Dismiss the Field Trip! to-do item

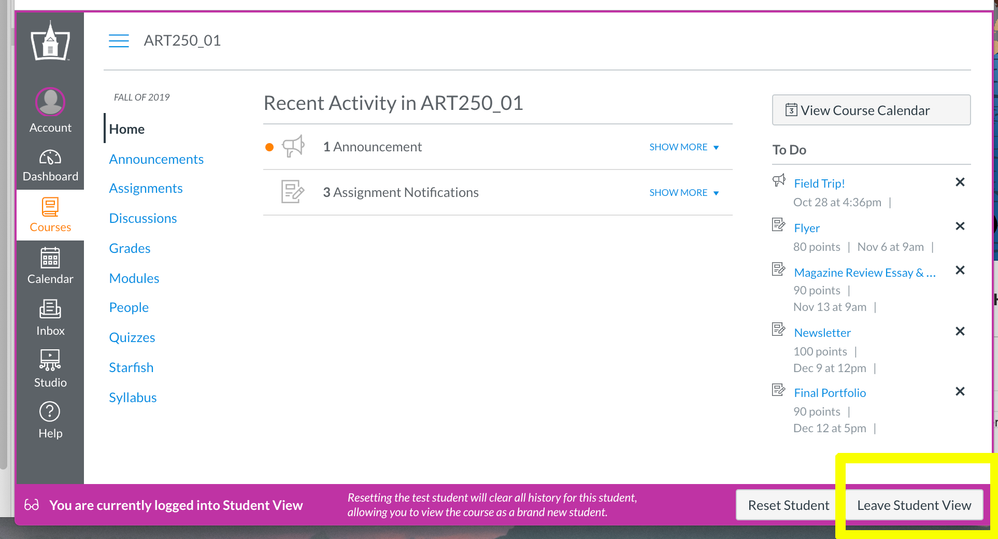(960, 182)
